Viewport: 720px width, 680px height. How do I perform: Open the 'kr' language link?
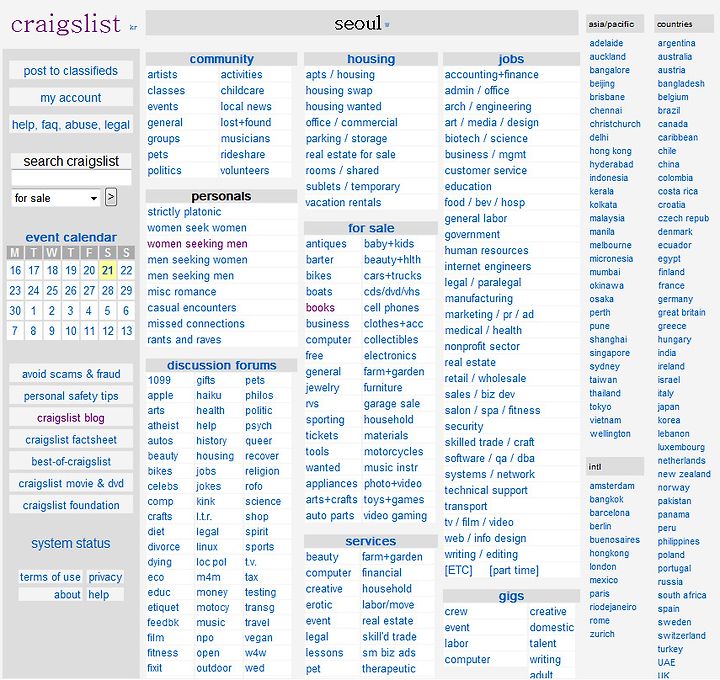(133, 28)
